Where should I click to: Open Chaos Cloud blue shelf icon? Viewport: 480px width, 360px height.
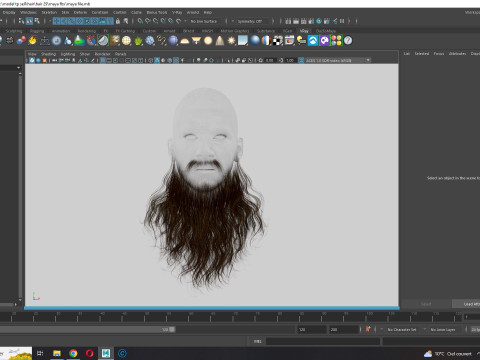(313, 41)
